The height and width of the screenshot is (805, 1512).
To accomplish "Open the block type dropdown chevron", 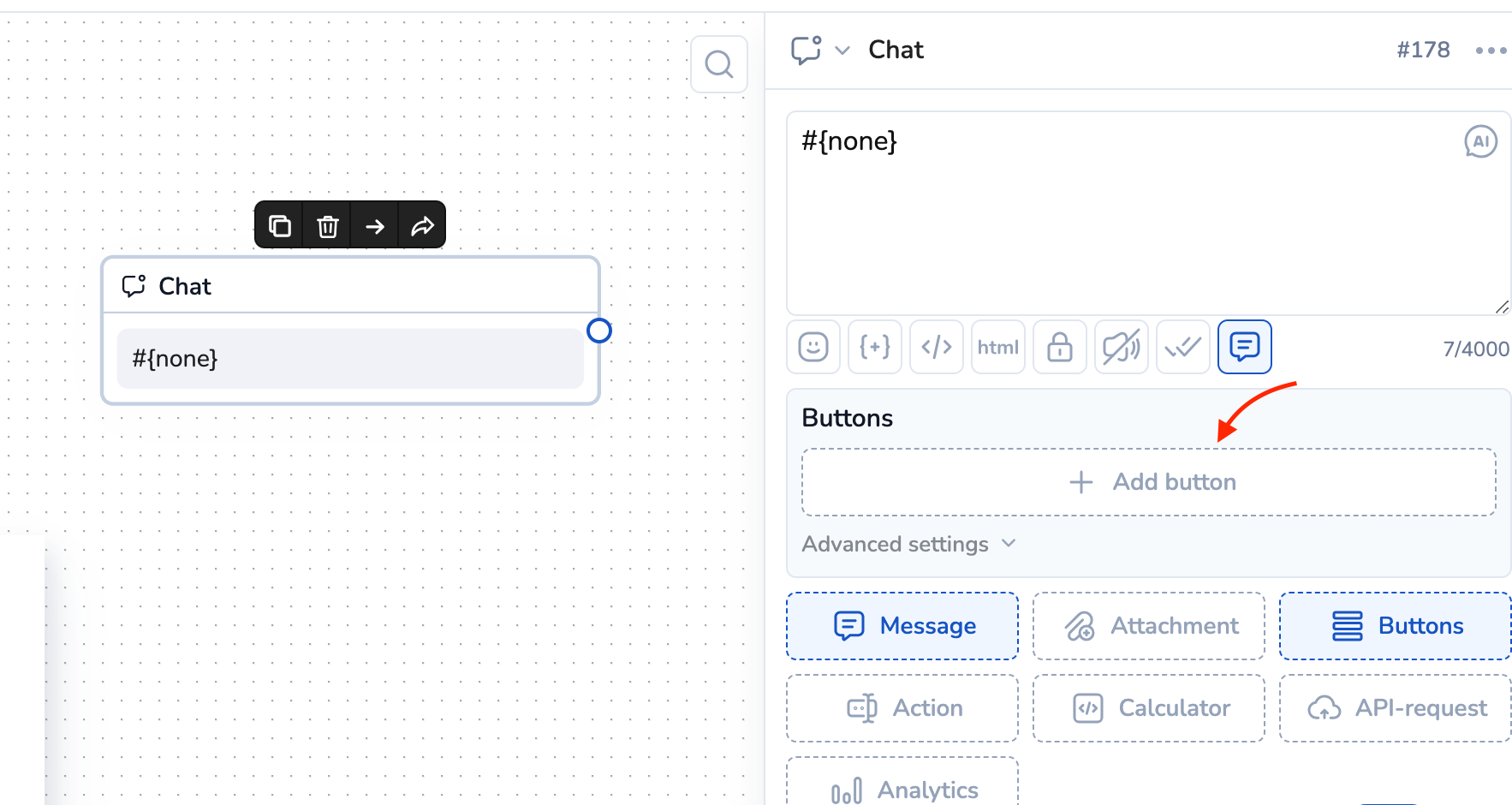I will pyautogui.click(x=842, y=51).
